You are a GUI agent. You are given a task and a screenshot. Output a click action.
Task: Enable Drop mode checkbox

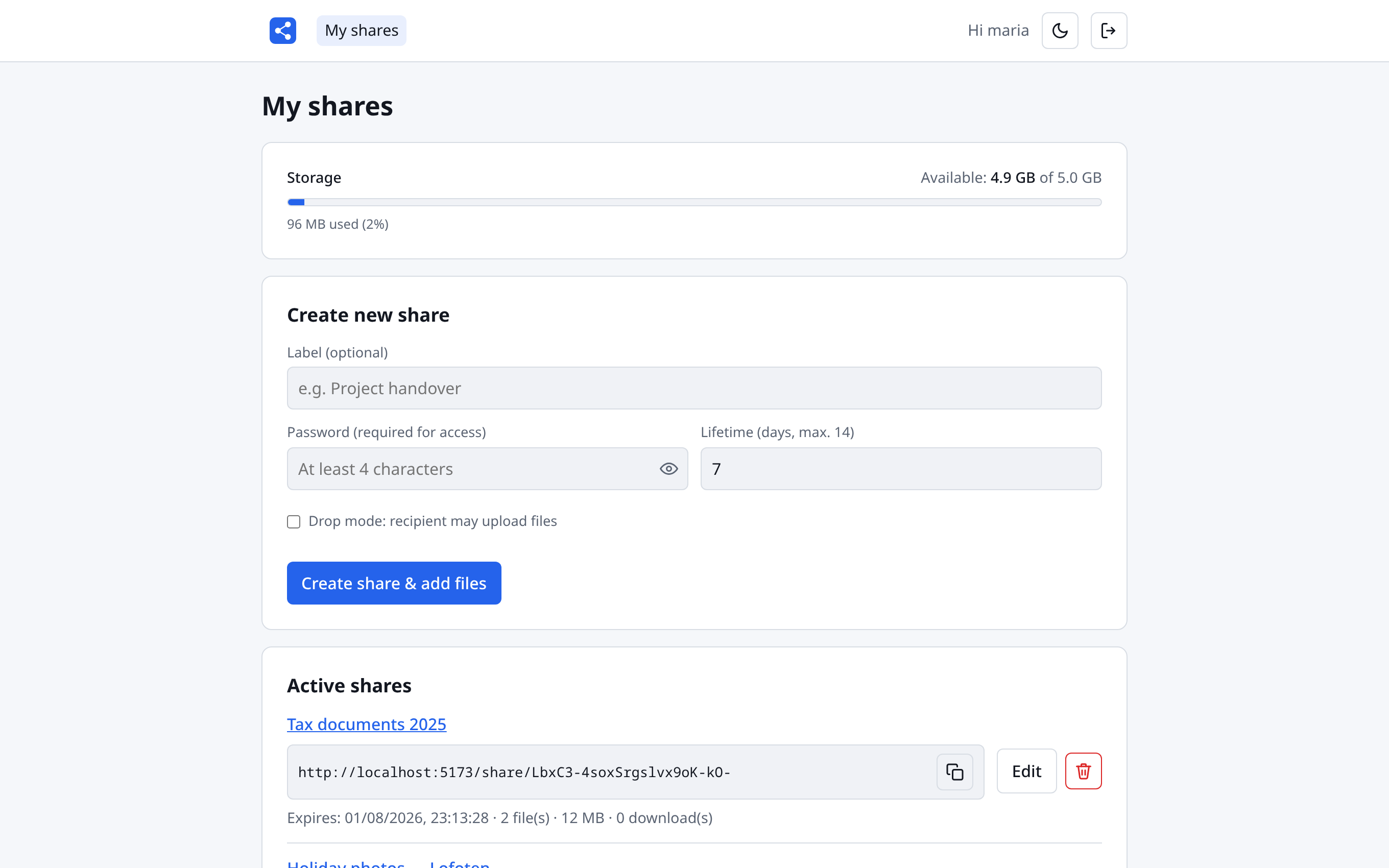click(x=294, y=521)
